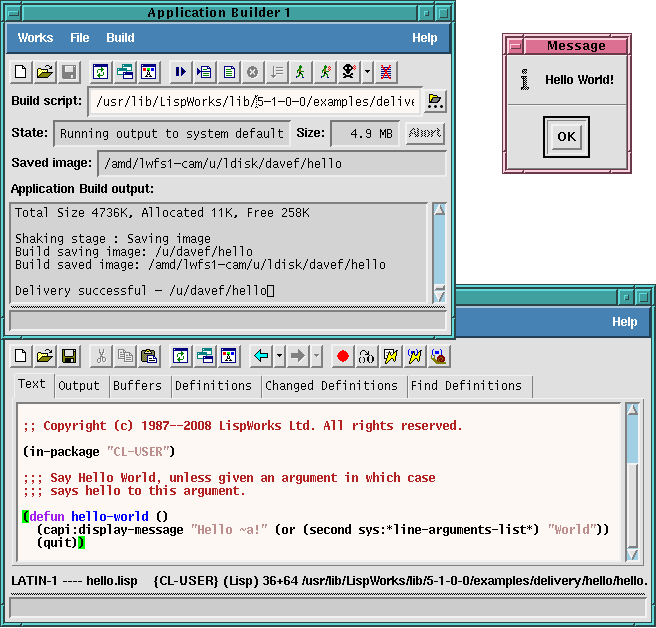Image resolution: width=656 pixels, height=628 pixels.
Task: Click the grayed sort-lines arrow icon
Action: click(277, 72)
